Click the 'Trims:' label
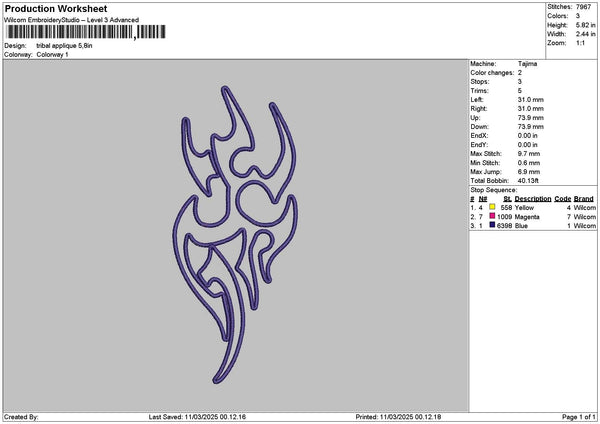This screenshot has width=600, height=424. (x=479, y=91)
